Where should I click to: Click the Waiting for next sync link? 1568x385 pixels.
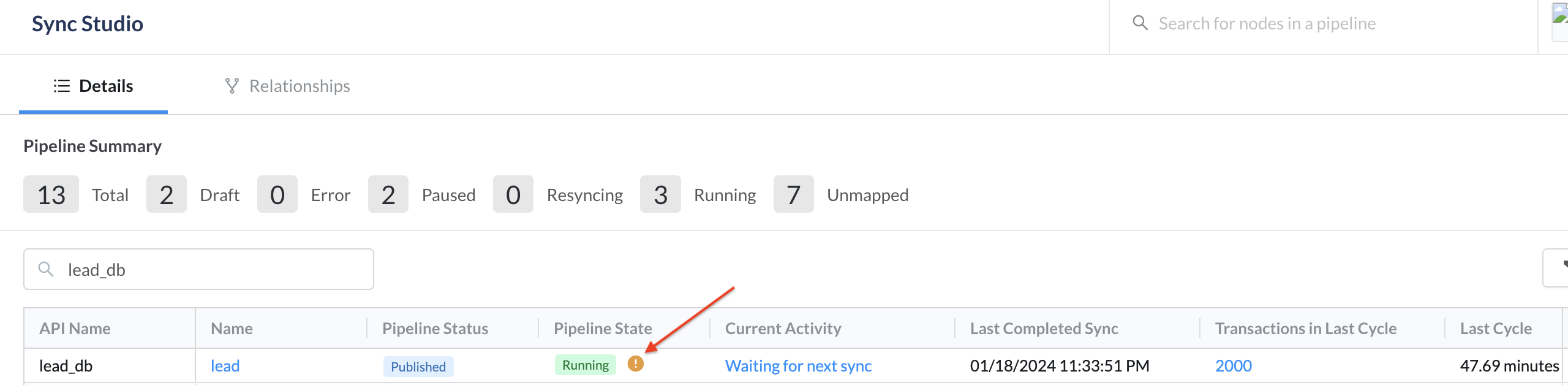click(x=798, y=366)
